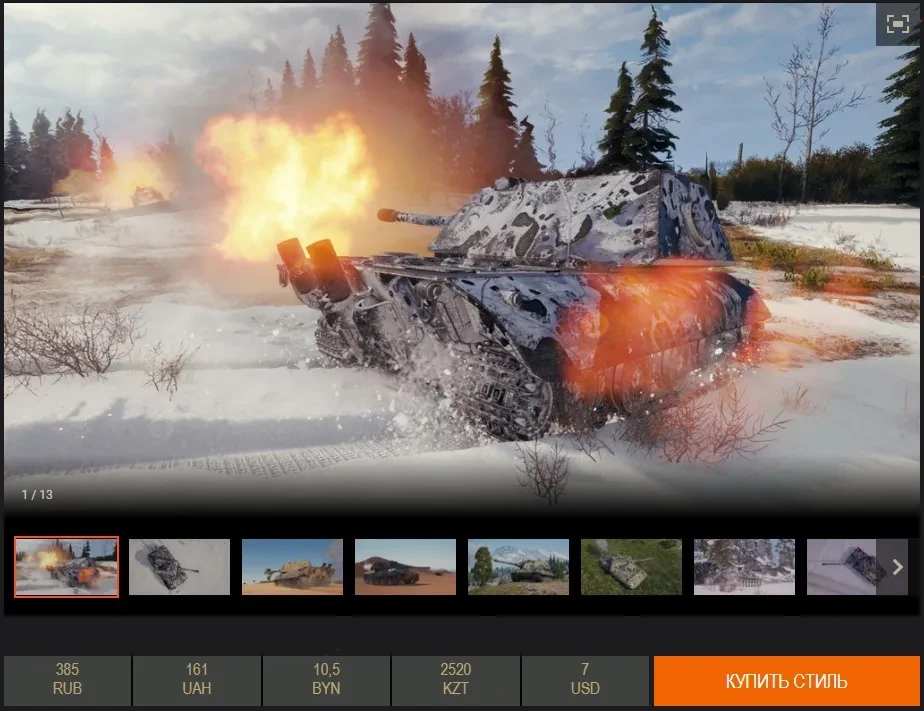The width and height of the screenshot is (924, 711).
Task: Choose the 385 RUB price option
Action: pos(67,680)
